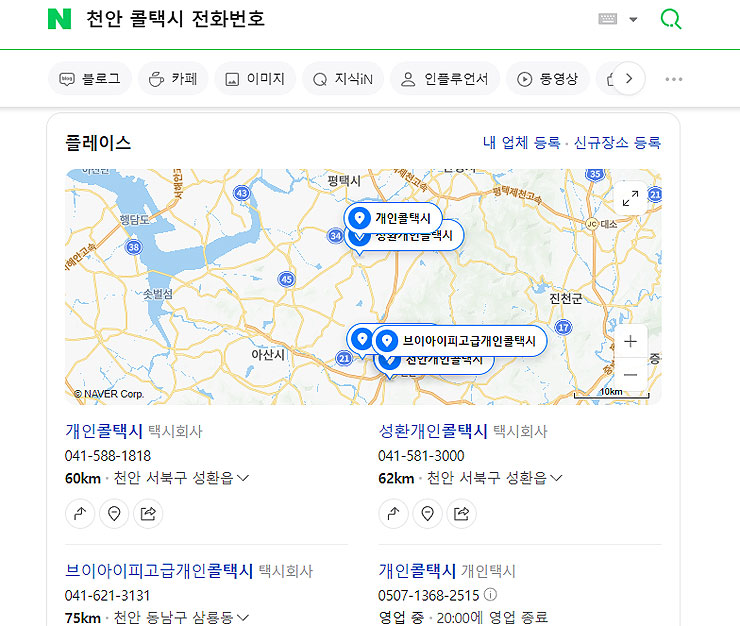The width and height of the screenshot is (740, 626).
Task: Get directions to 성환개인콜택시
Action: pyautogui.click(x=393, y=513)
